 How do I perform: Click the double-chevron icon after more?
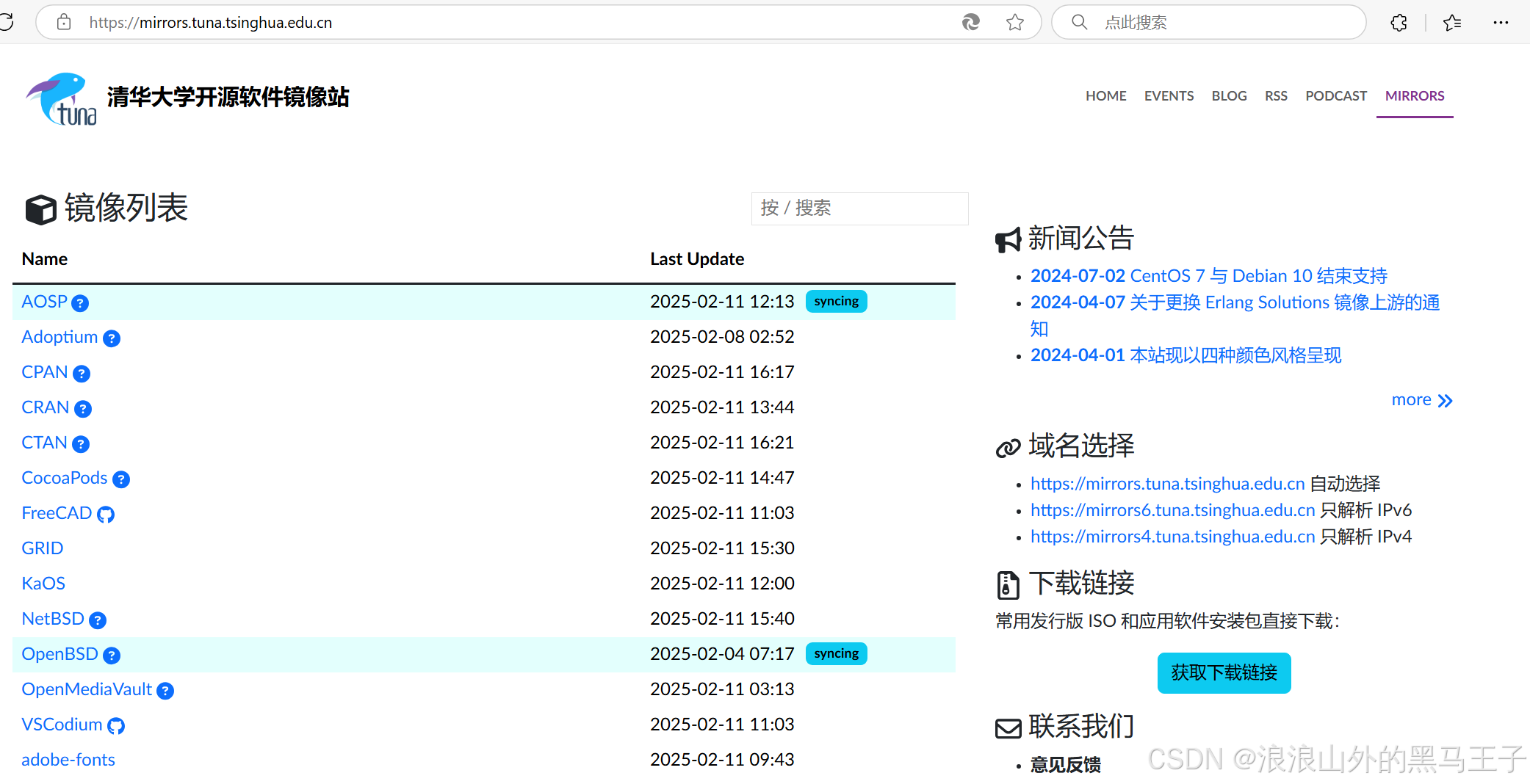(1445, 401)
